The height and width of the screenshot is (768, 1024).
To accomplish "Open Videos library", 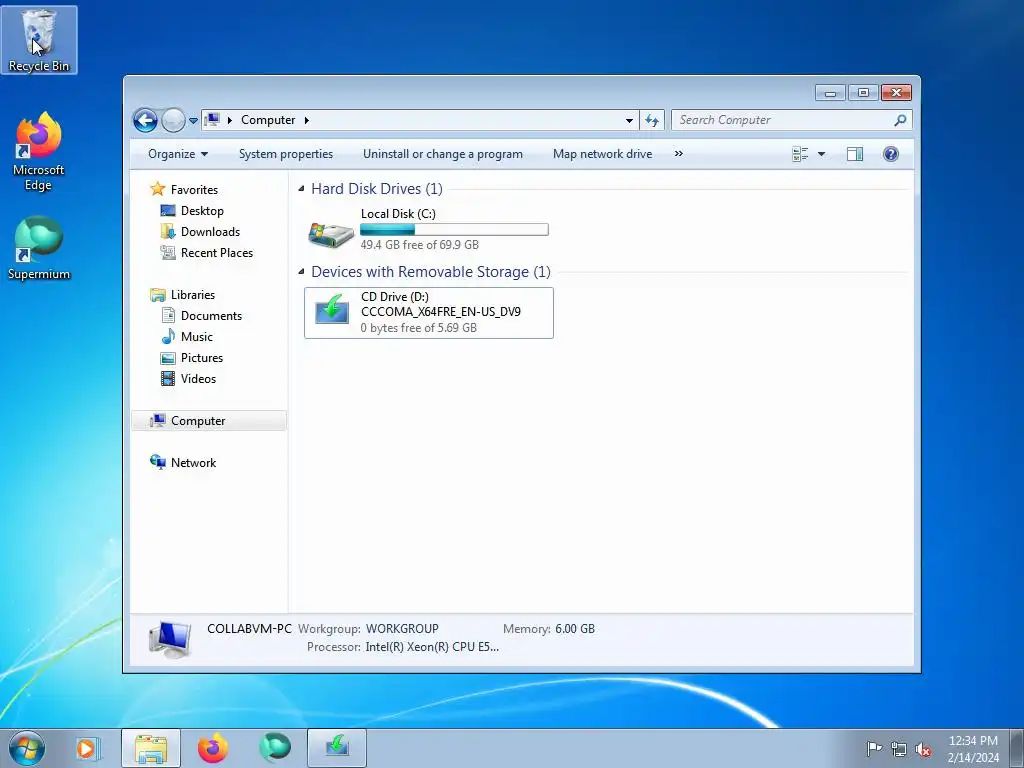I will click(x=198, y=379).
